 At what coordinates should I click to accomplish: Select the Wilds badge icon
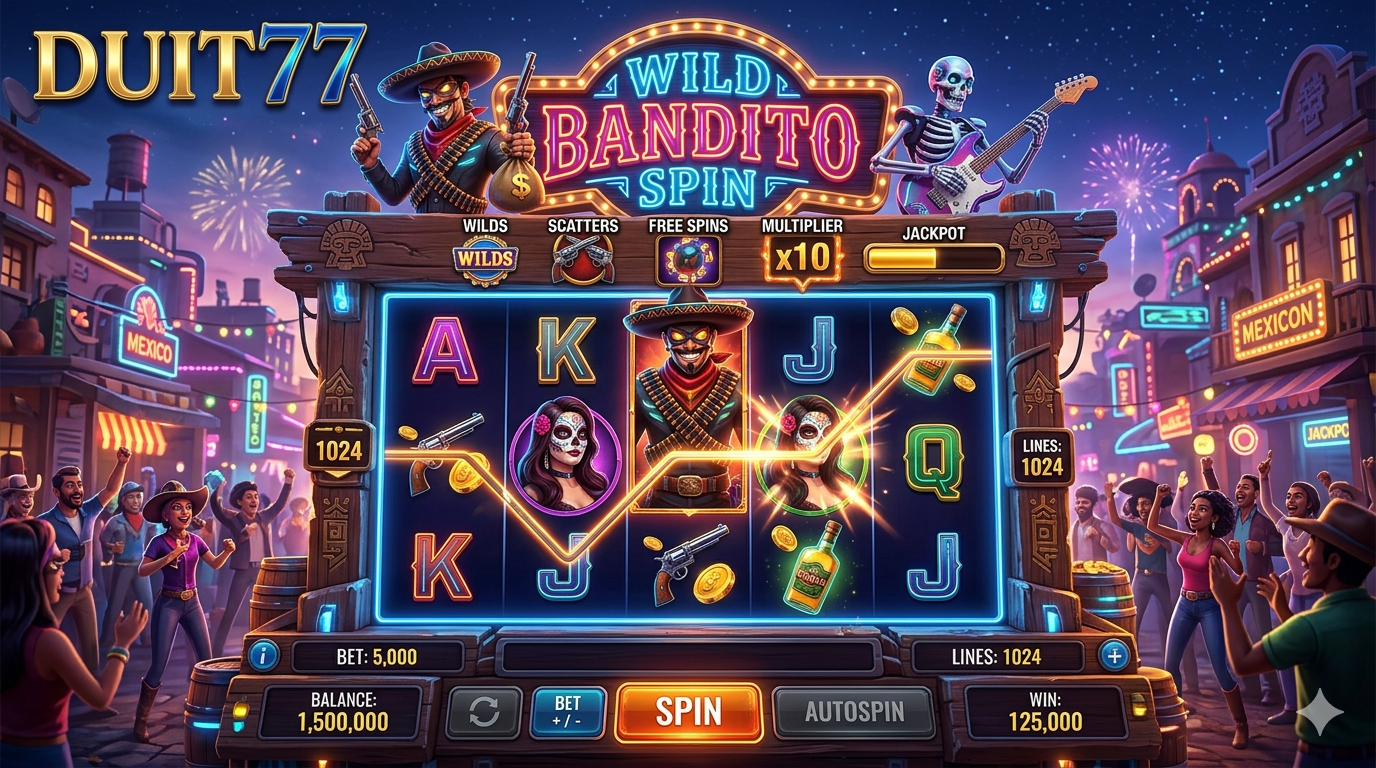point(486,260)
